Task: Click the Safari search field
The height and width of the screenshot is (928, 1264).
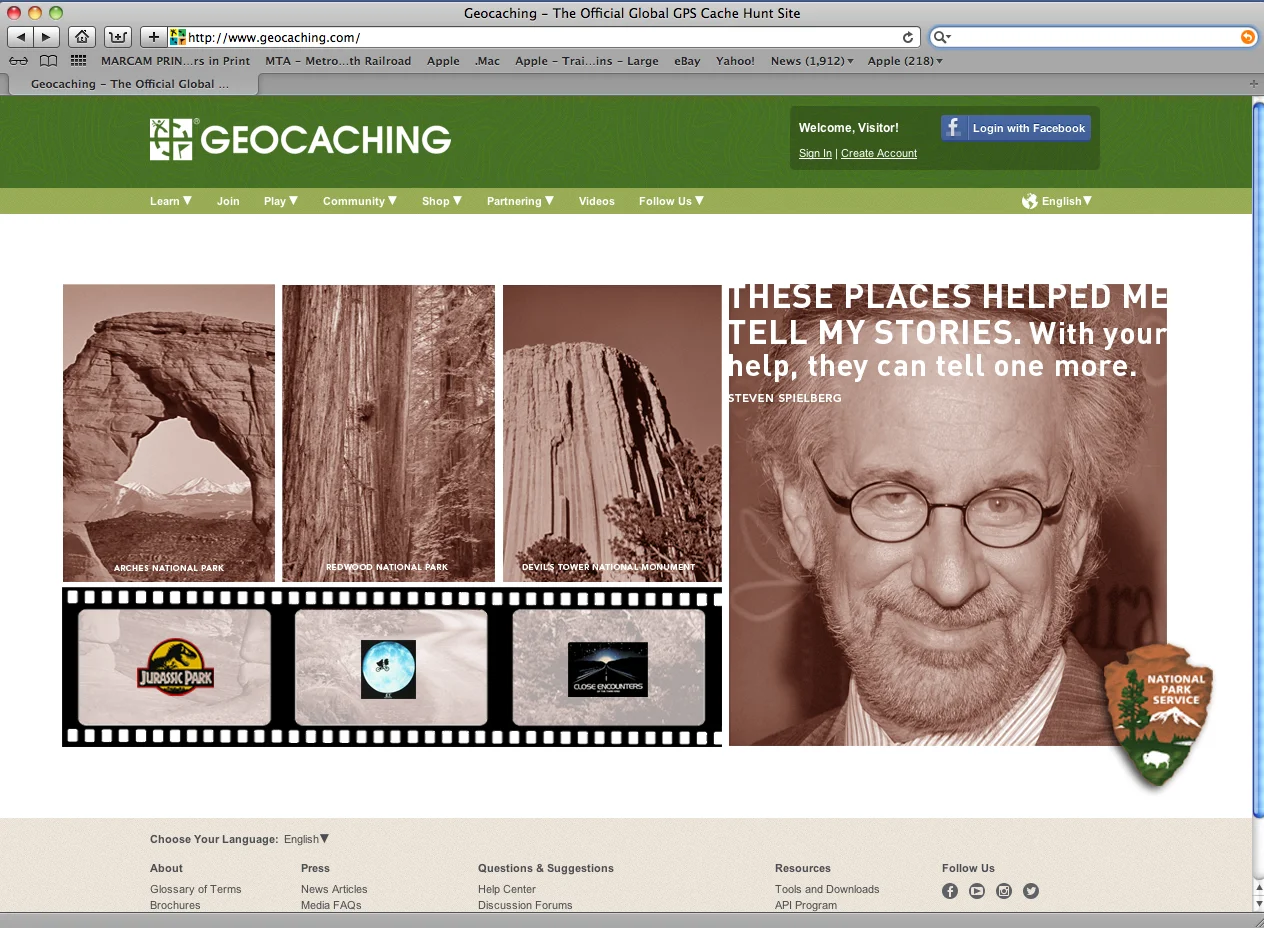Action: pyautogui.click(x=1095, y=37)
